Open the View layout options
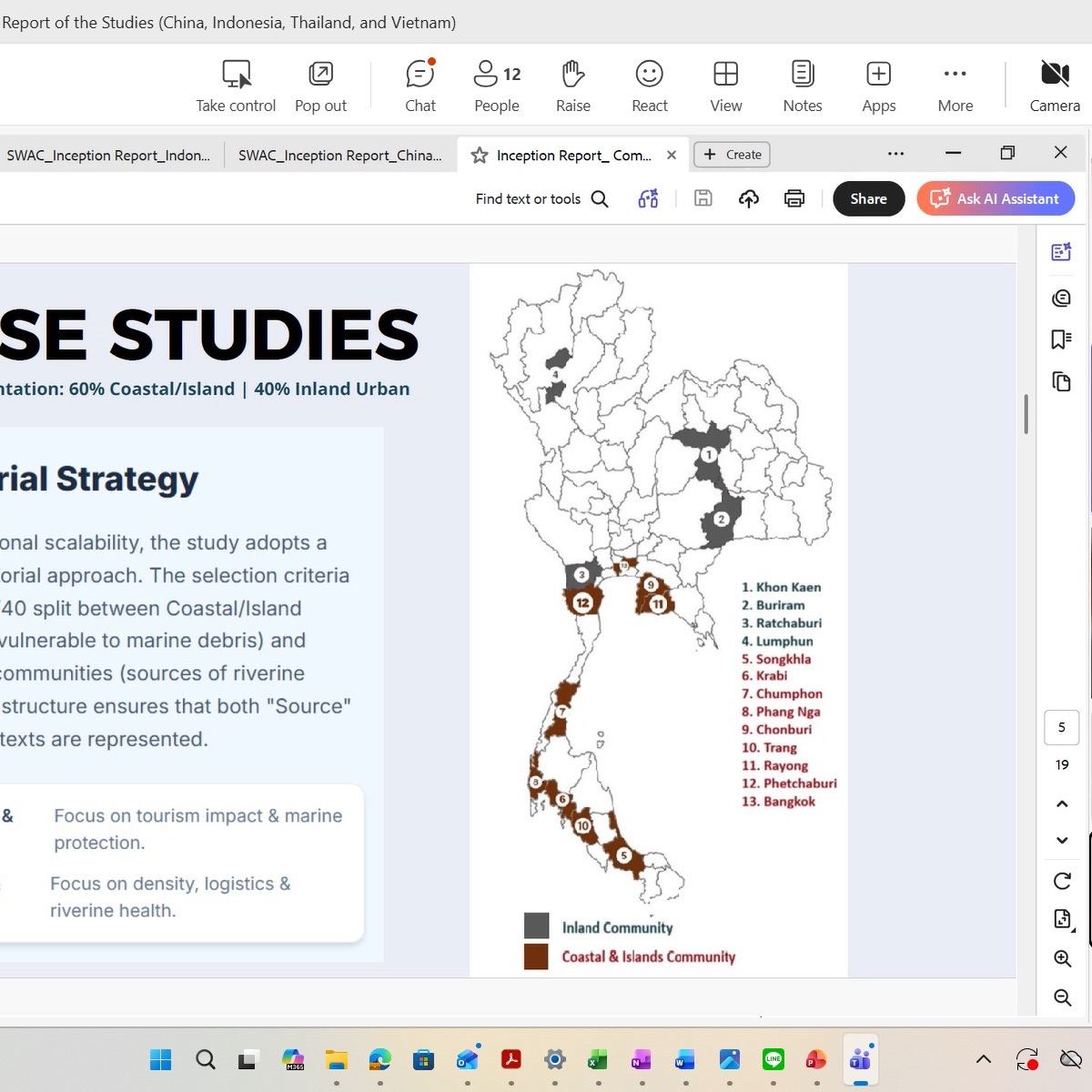The width and height of the screenshot is (1092, 1092). tap(725, 86)
